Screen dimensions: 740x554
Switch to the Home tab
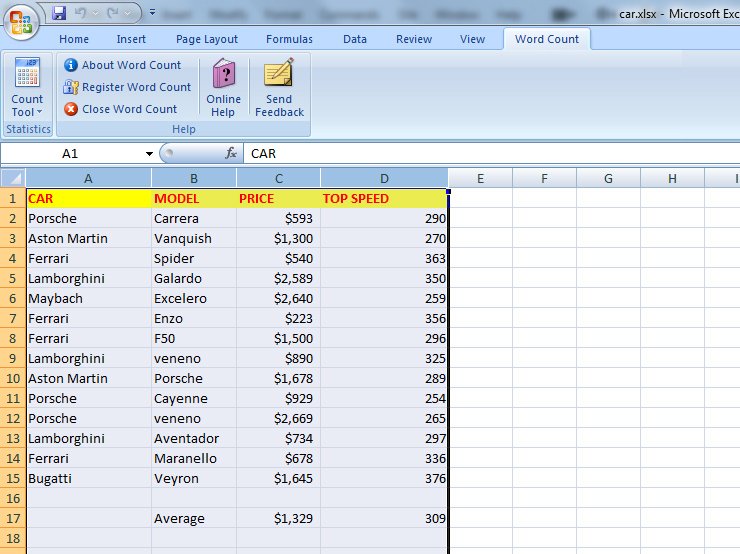click(x=74, y=39)
